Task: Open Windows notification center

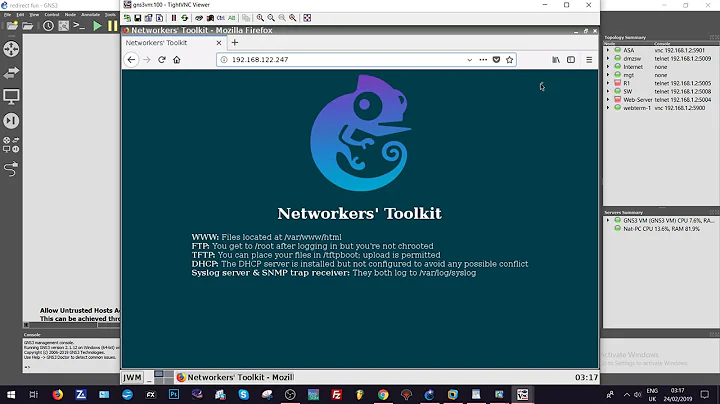Action: [x=704, y=394]
